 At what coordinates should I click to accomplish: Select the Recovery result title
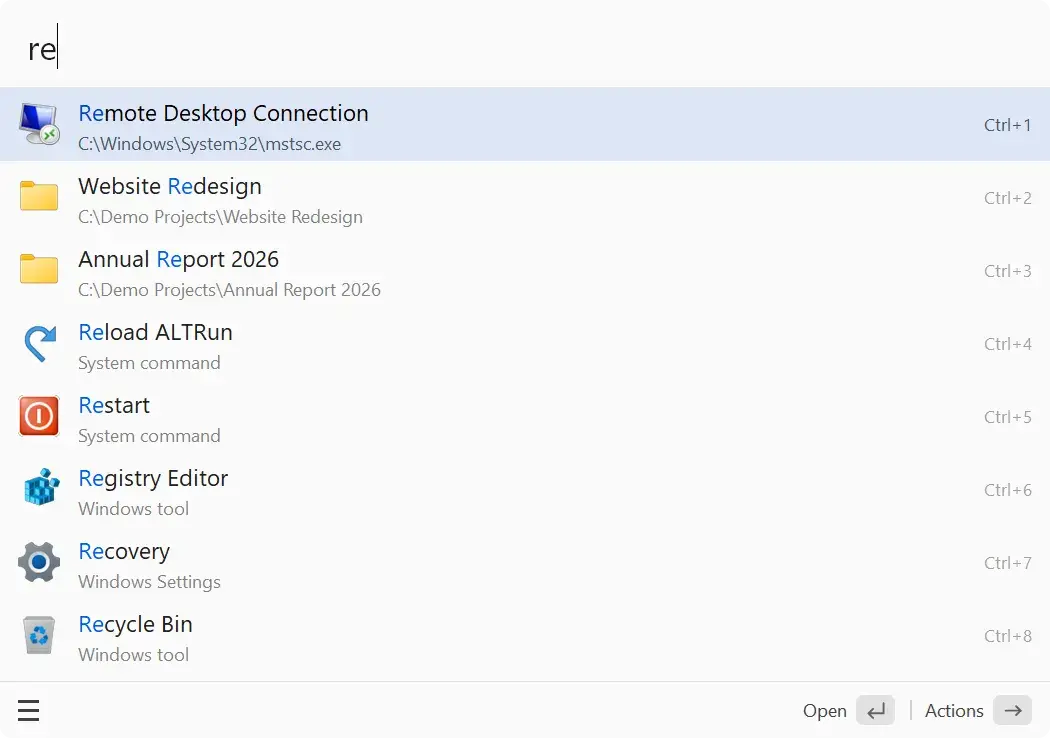pyautogui.click(x=124, y=551)
